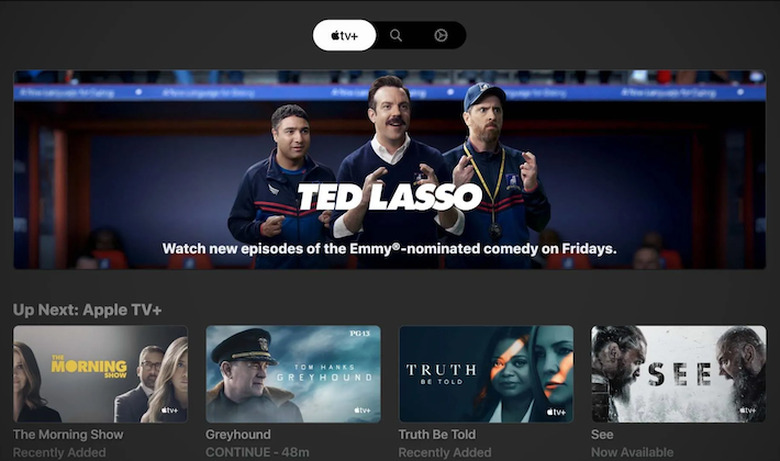Click the Emmy-nominated comedy banner caption
780x461 pixels.
pos(390,249)
